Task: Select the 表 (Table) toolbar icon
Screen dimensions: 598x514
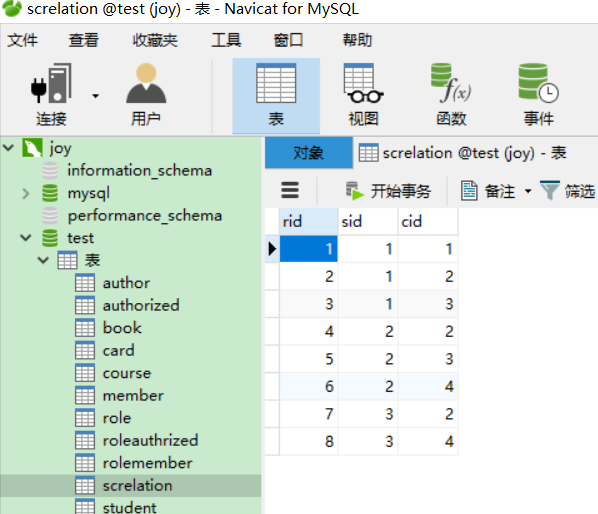Action: coord(276,95)
